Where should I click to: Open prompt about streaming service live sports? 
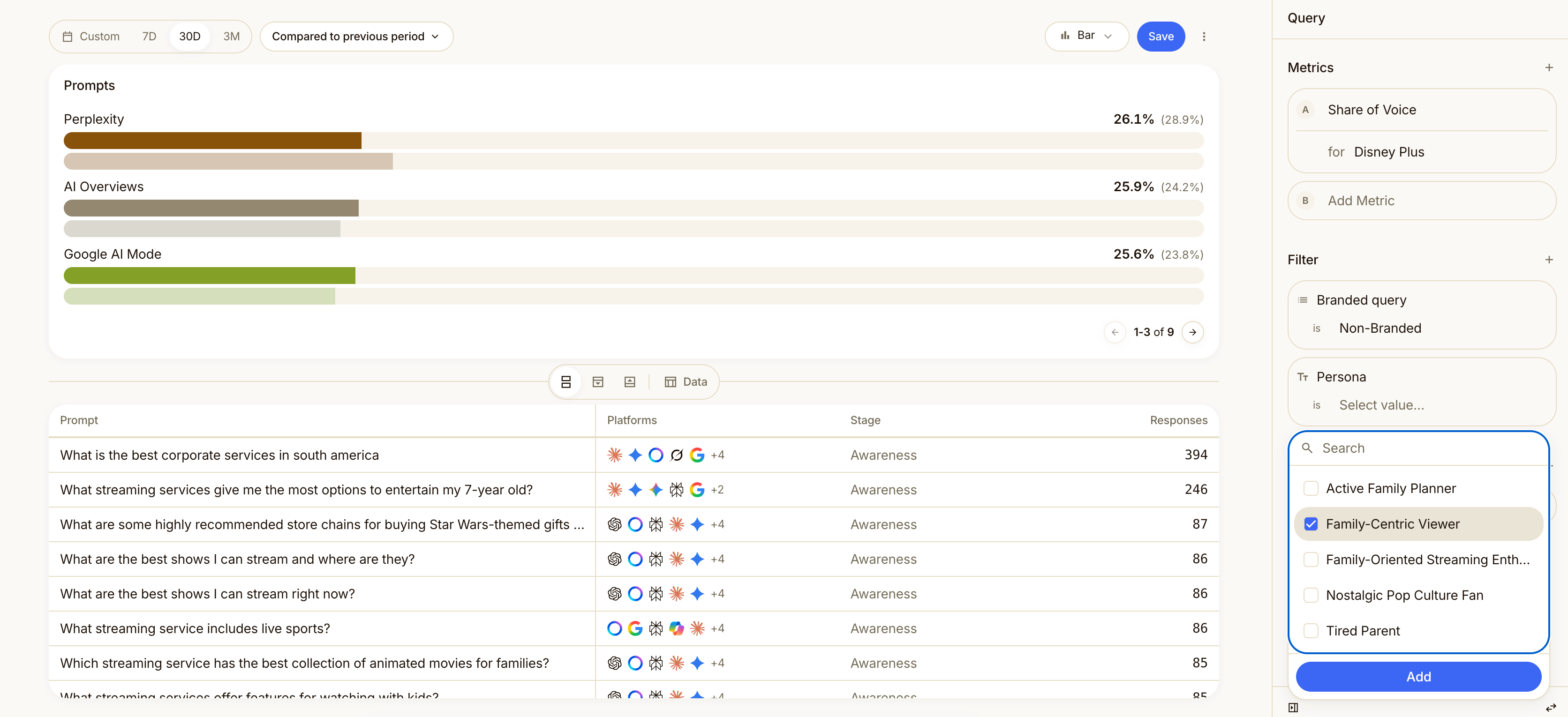[x=195, y=628]
